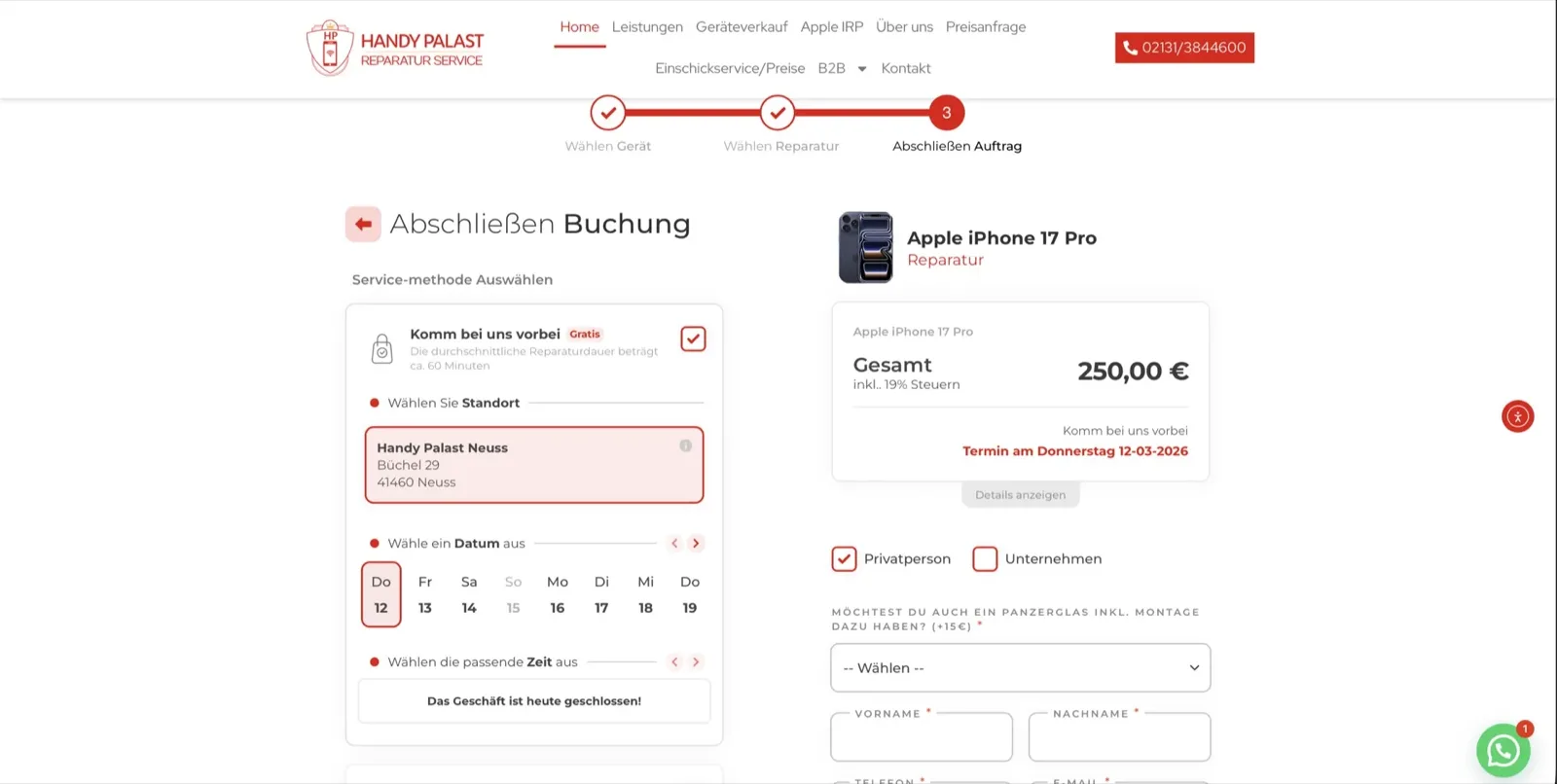The image size is (1557, 784).
Task: Click the red back arrow beside Abschließen Buchung
Action: [363, 224]
